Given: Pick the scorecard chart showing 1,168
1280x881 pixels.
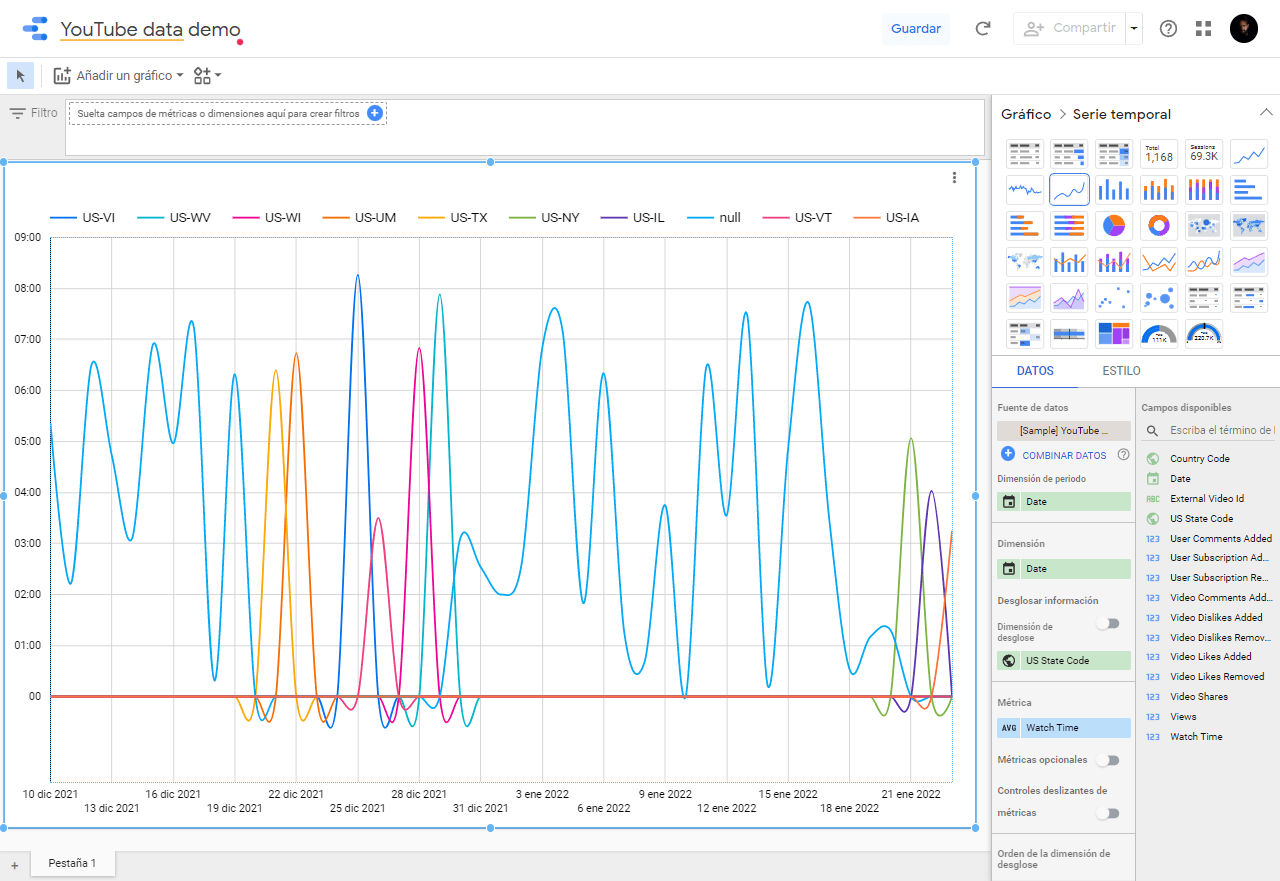Looking at the screenshot, I should tap(1159, 154).
